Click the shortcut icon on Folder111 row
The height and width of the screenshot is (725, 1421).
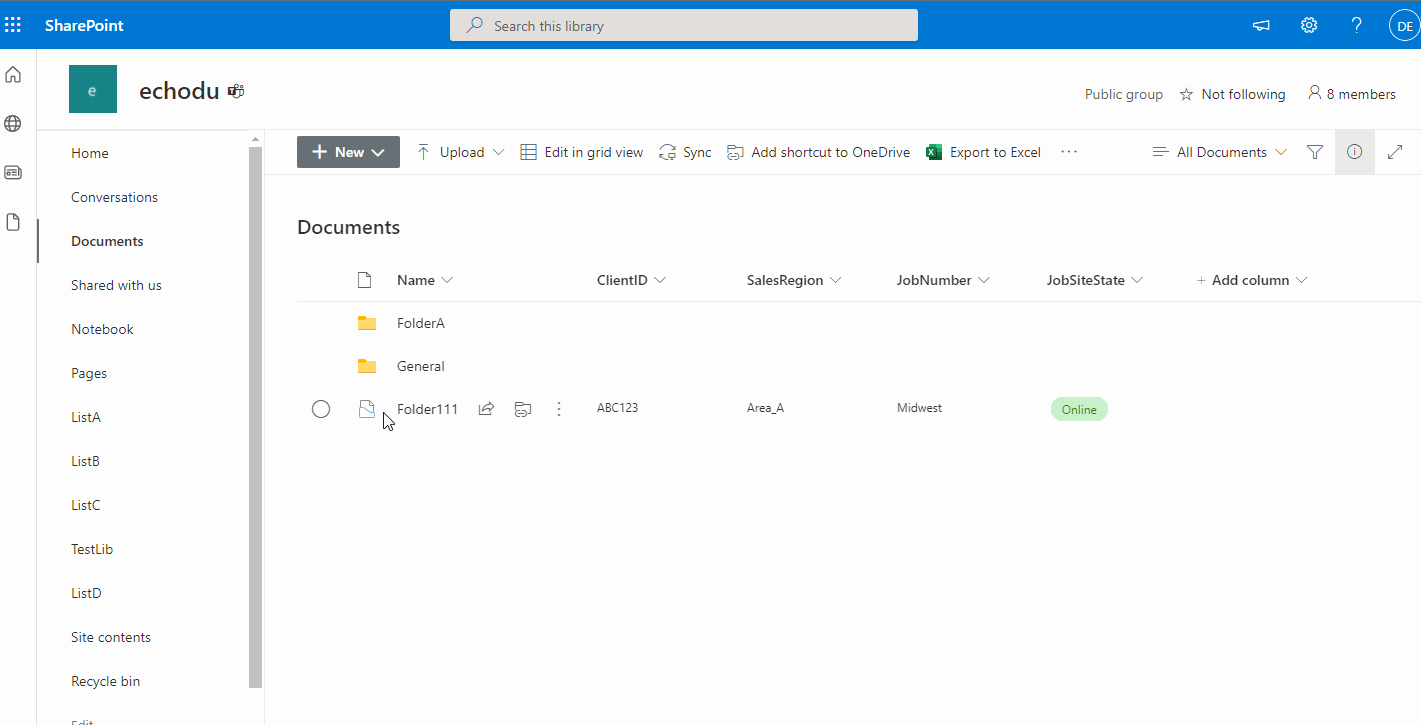click(522, 408)
